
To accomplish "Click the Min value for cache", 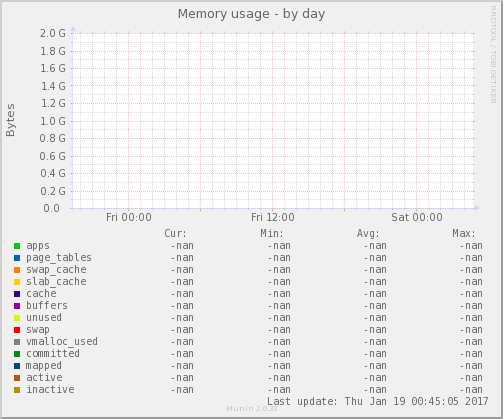I will [279, 294].
